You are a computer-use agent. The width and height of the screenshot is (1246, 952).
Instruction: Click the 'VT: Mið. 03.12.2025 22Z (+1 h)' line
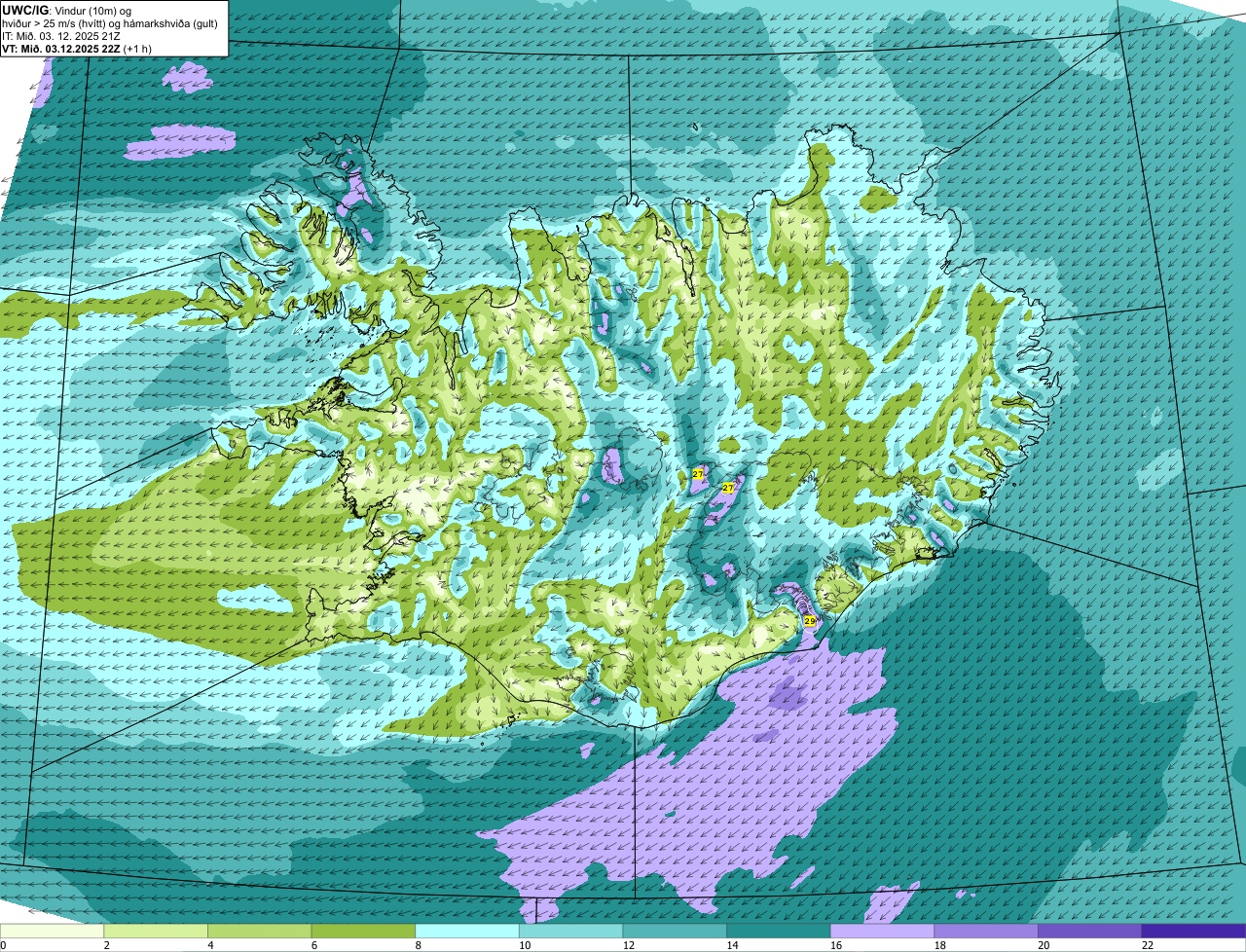pyautogui.click(x=76, y=49)
